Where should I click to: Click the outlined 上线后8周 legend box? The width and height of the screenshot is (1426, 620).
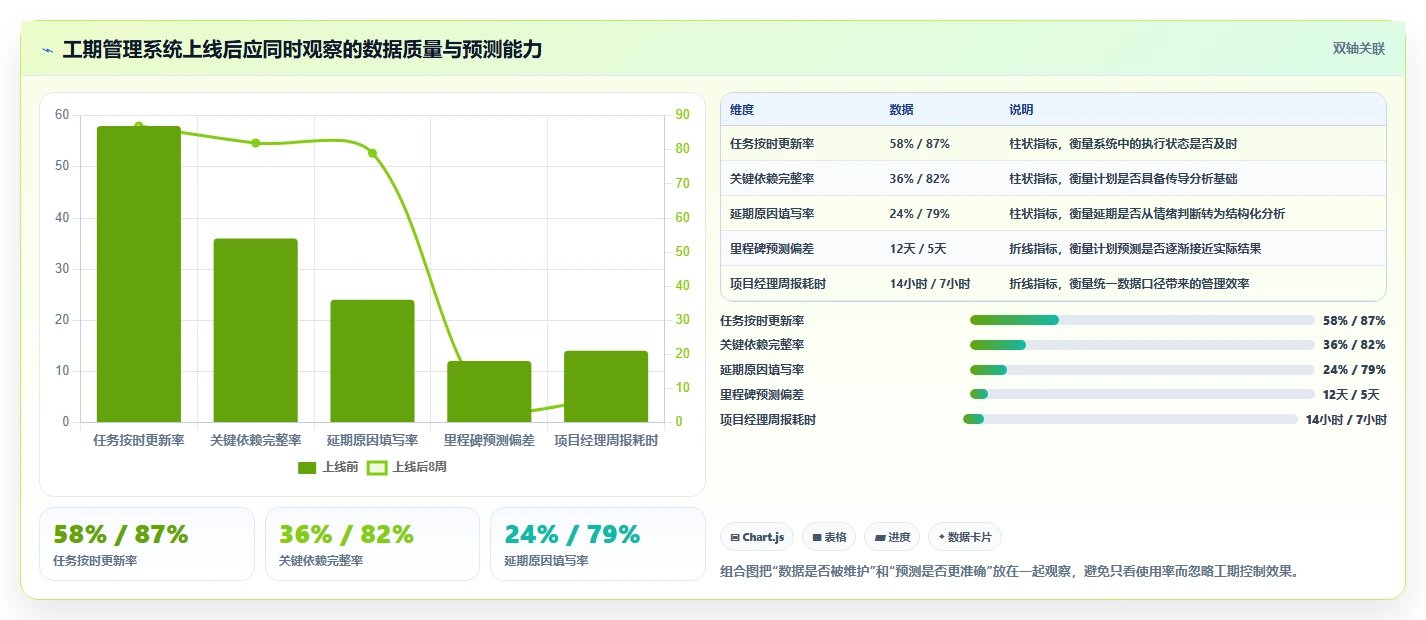(x=377, y=467)
